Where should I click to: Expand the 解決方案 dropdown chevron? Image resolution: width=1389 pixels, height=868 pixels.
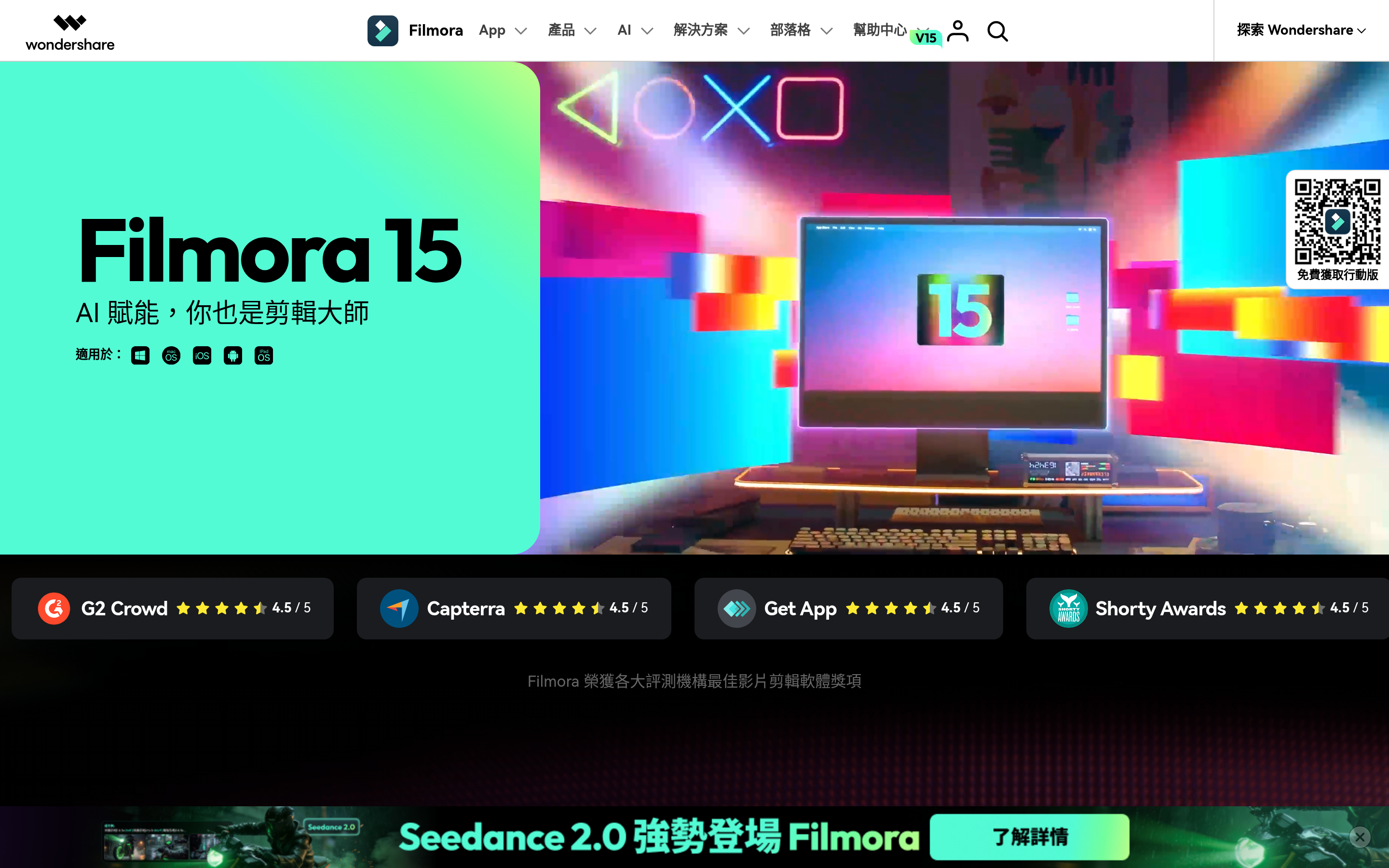tap(744, 31)
